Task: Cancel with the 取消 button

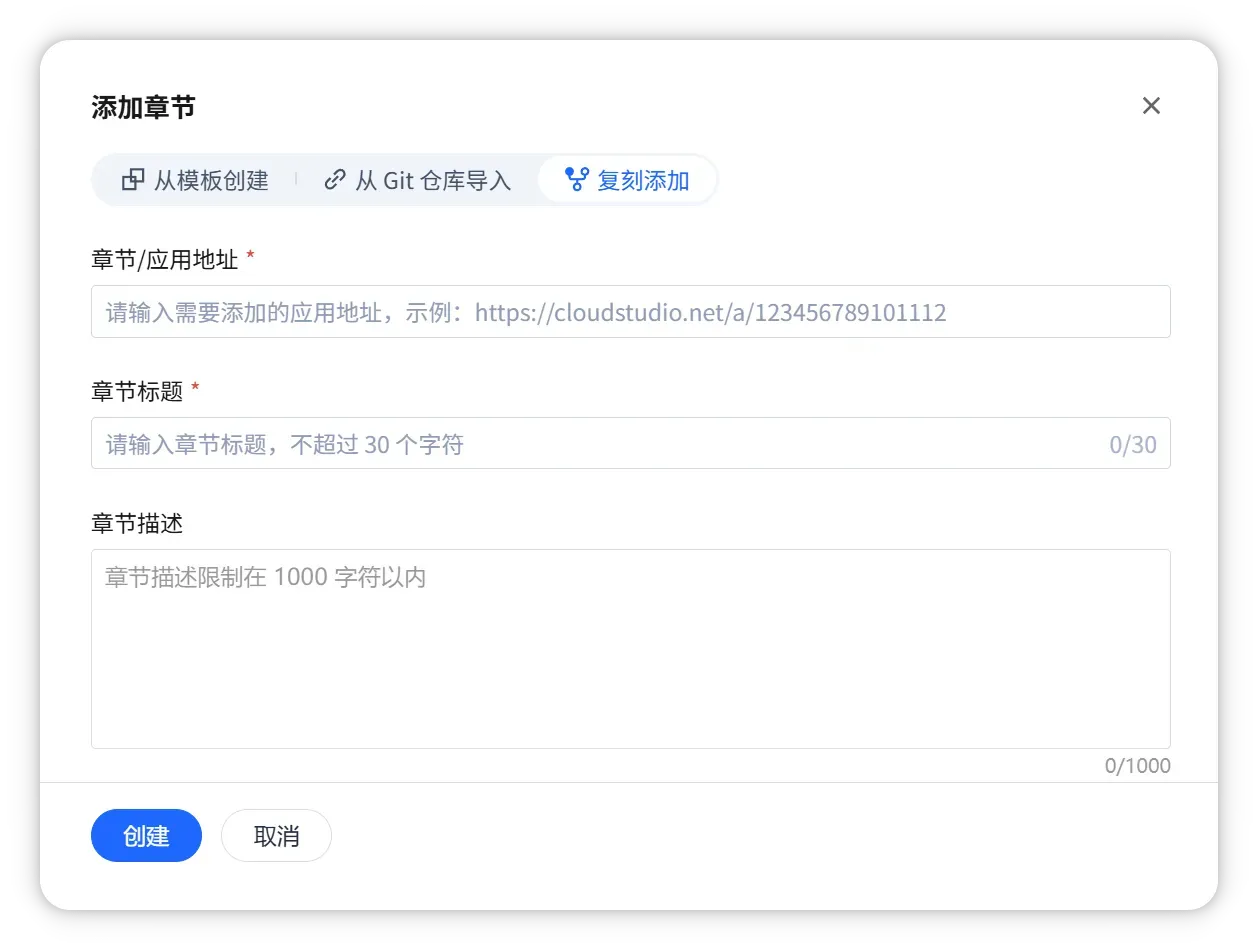Action: point(276,836)
